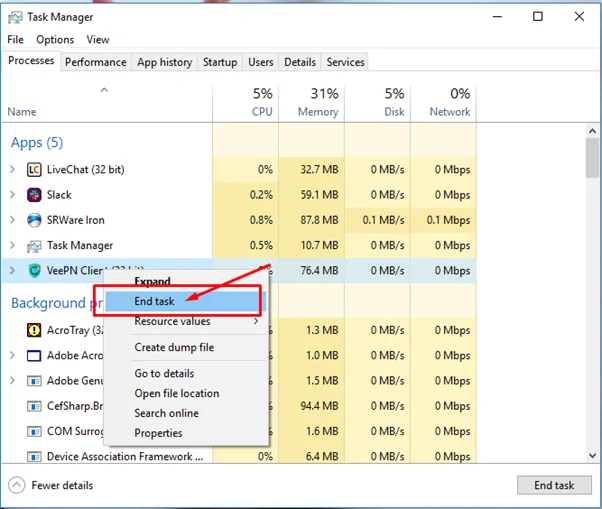This screenshot has width=602, height=509.
Task: Switch to the App history tab
Action: (x=165, y=62)
